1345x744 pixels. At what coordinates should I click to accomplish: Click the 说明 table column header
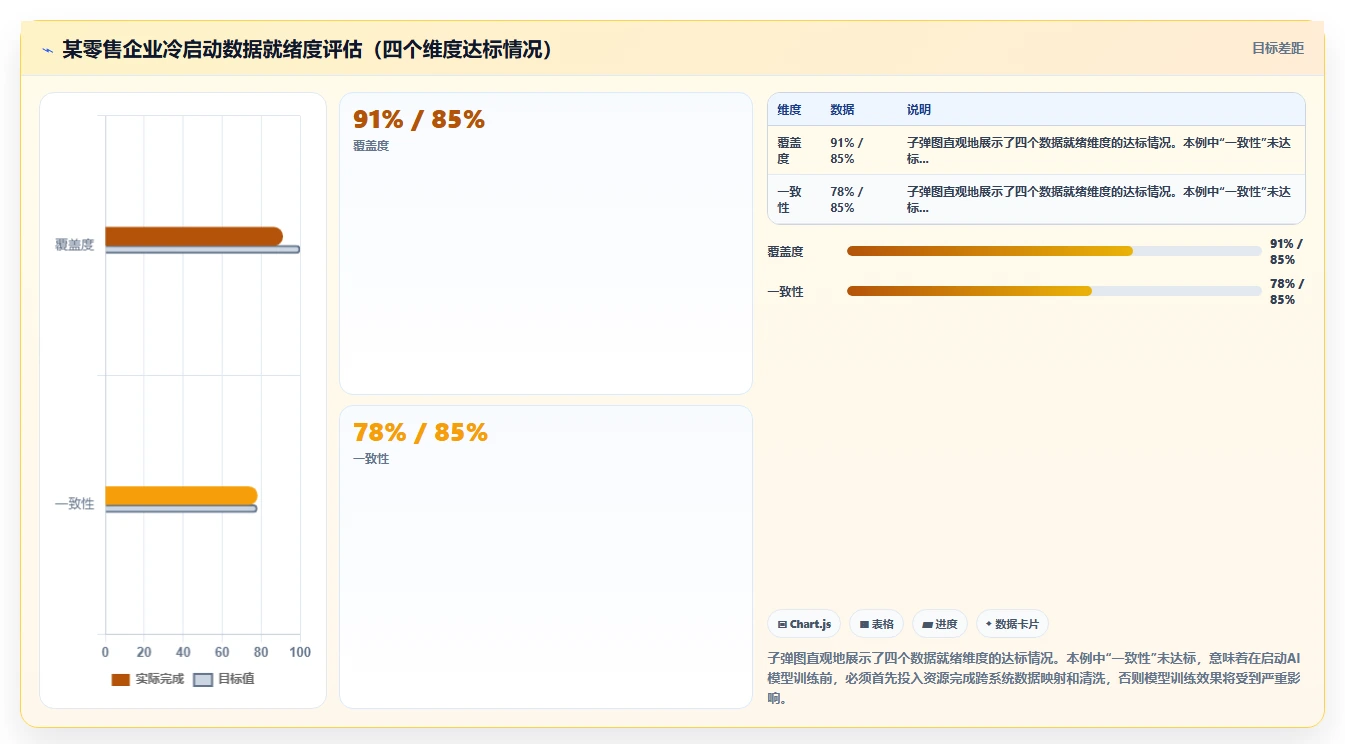(919, 110)
